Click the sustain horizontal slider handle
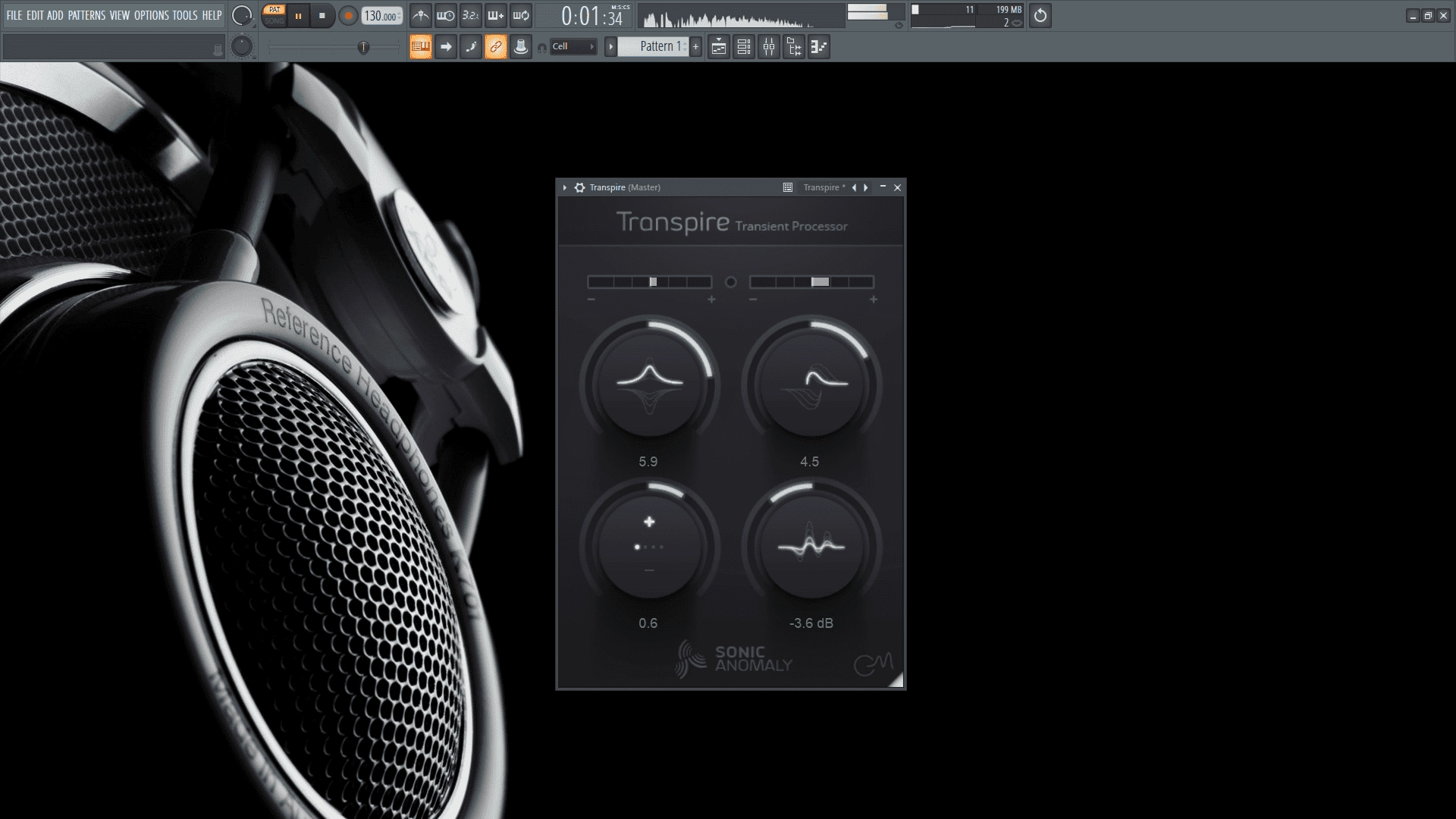The image size is (1456, 819). [x=820, y=282]
